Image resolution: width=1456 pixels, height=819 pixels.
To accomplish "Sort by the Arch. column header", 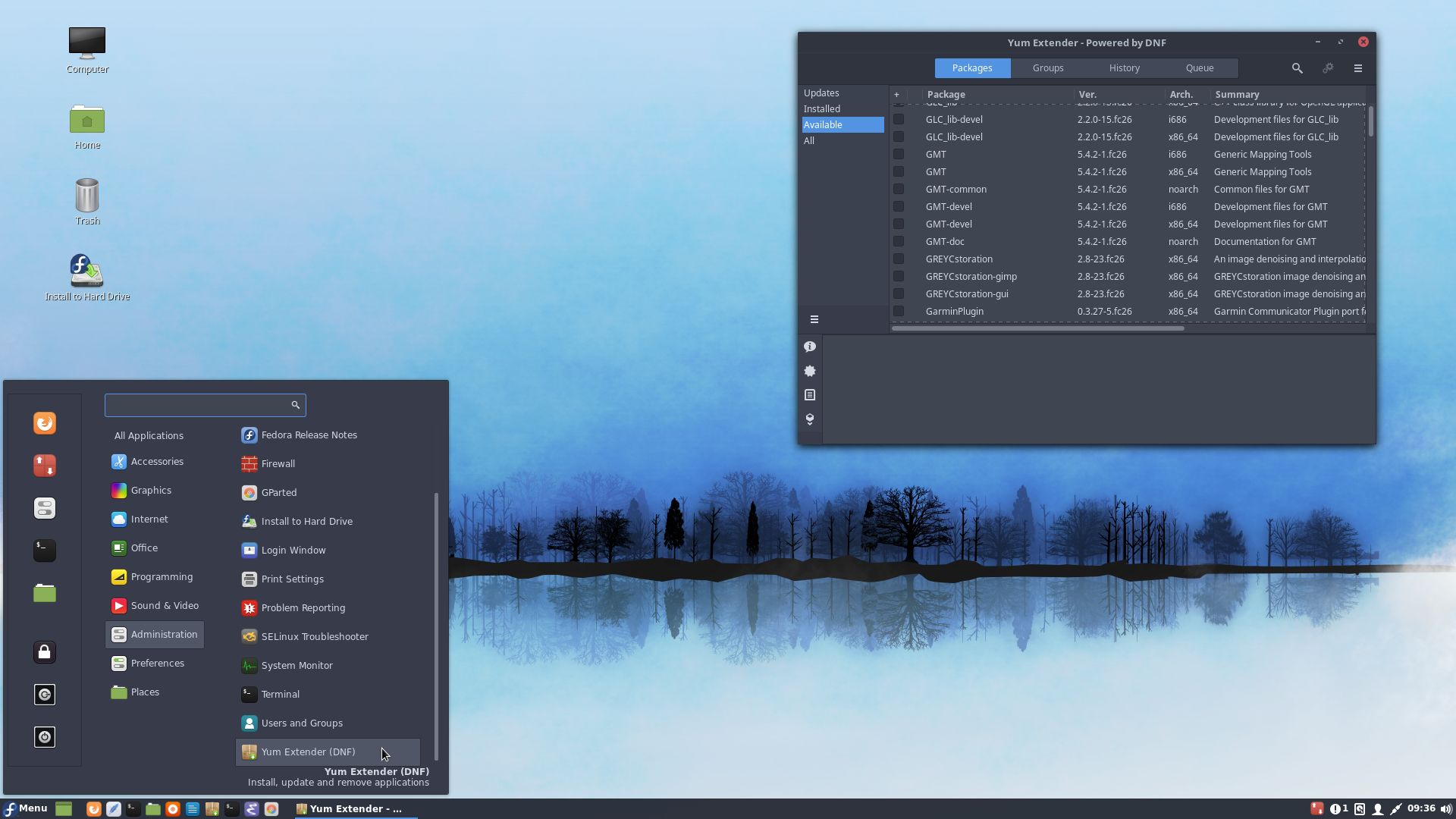I will (x=1188, y=95).
